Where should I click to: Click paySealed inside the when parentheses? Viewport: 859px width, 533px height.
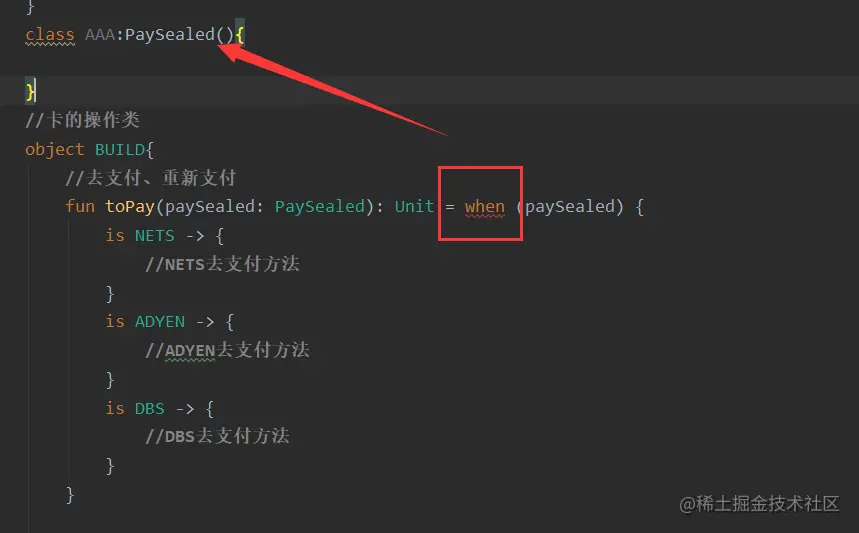tap(570, 207)
